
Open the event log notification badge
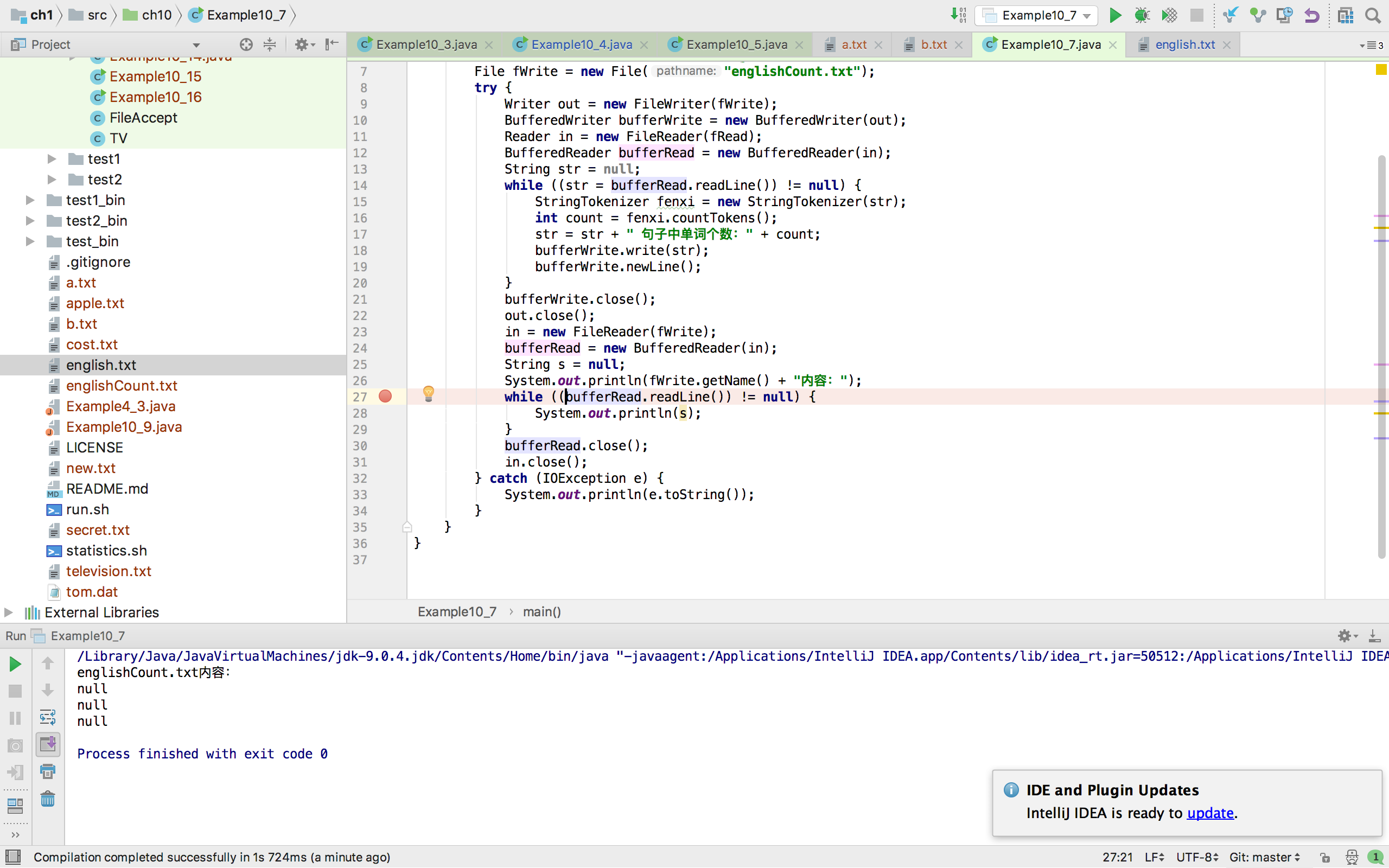(x=1376, y=857)
